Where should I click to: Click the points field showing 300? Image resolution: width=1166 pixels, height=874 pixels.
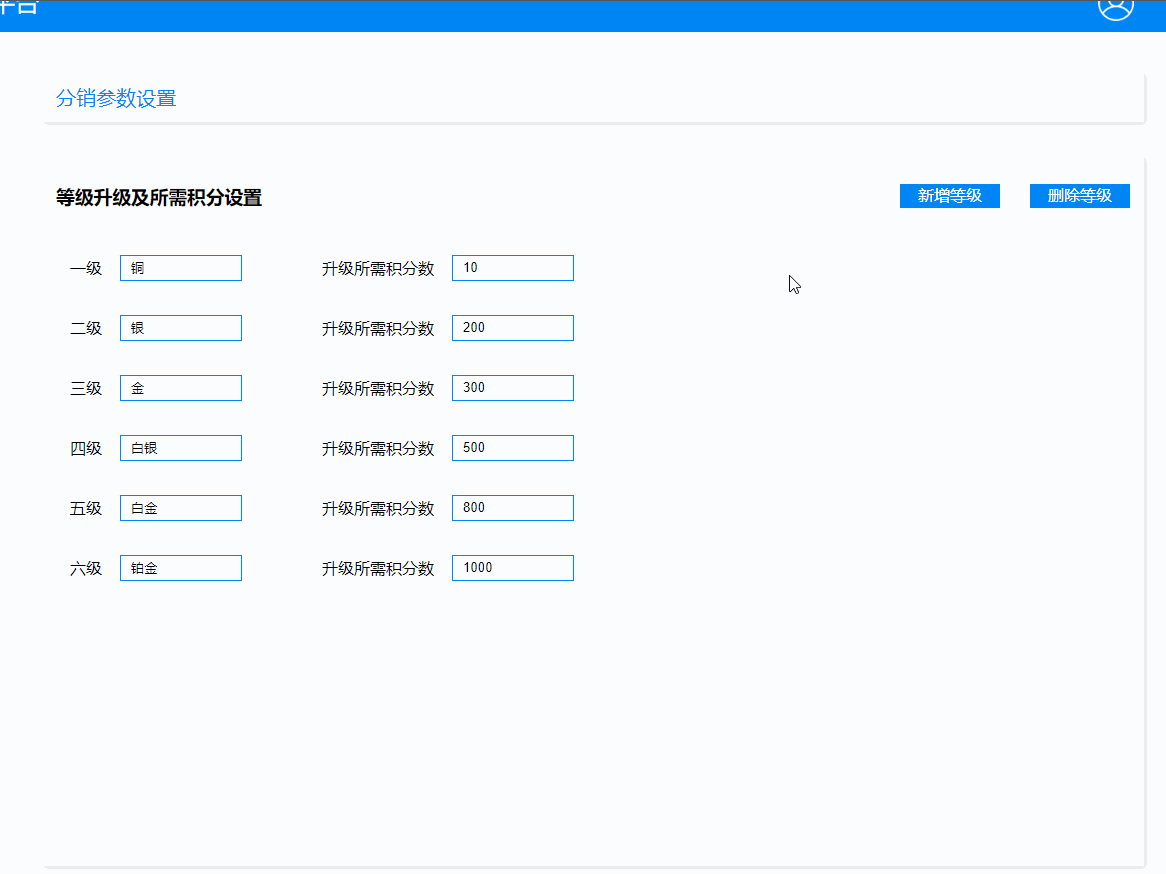coord(512,387)
